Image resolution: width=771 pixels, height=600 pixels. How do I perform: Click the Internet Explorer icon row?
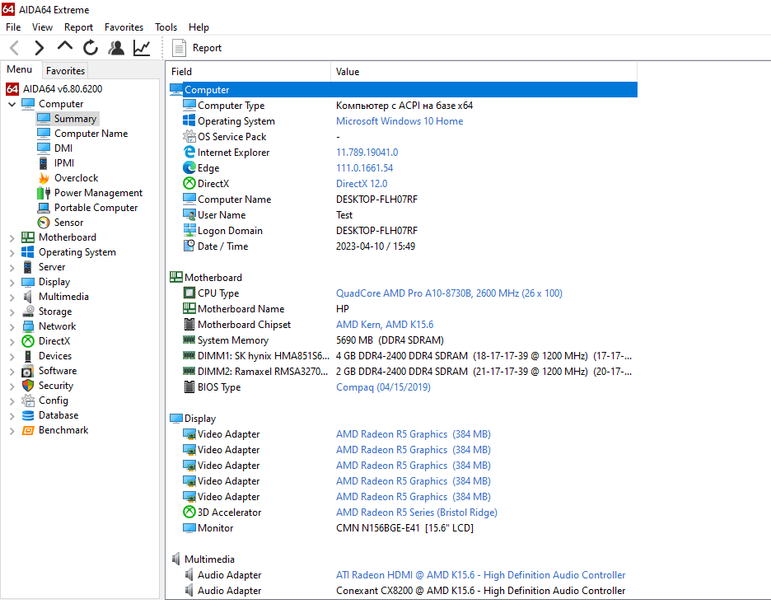coord(189,152)
